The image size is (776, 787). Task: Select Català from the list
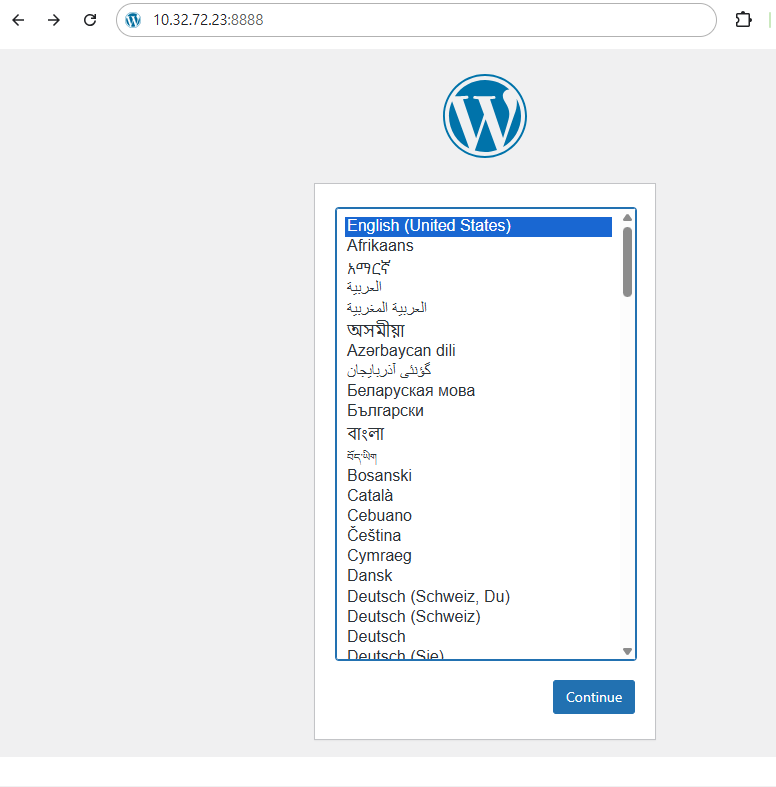point(370,496)
